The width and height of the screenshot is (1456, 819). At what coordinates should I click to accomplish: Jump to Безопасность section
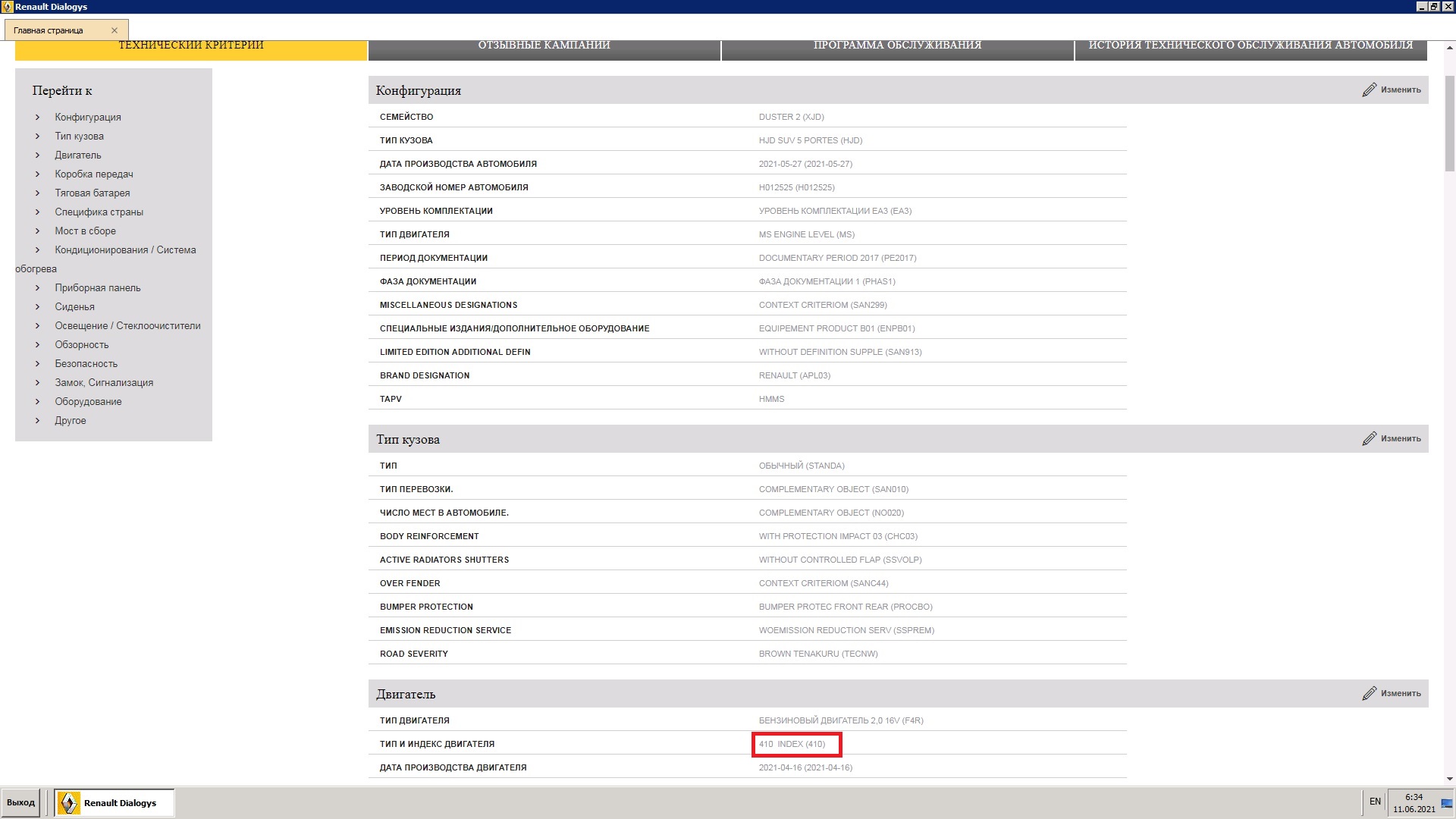pos(86,363)
